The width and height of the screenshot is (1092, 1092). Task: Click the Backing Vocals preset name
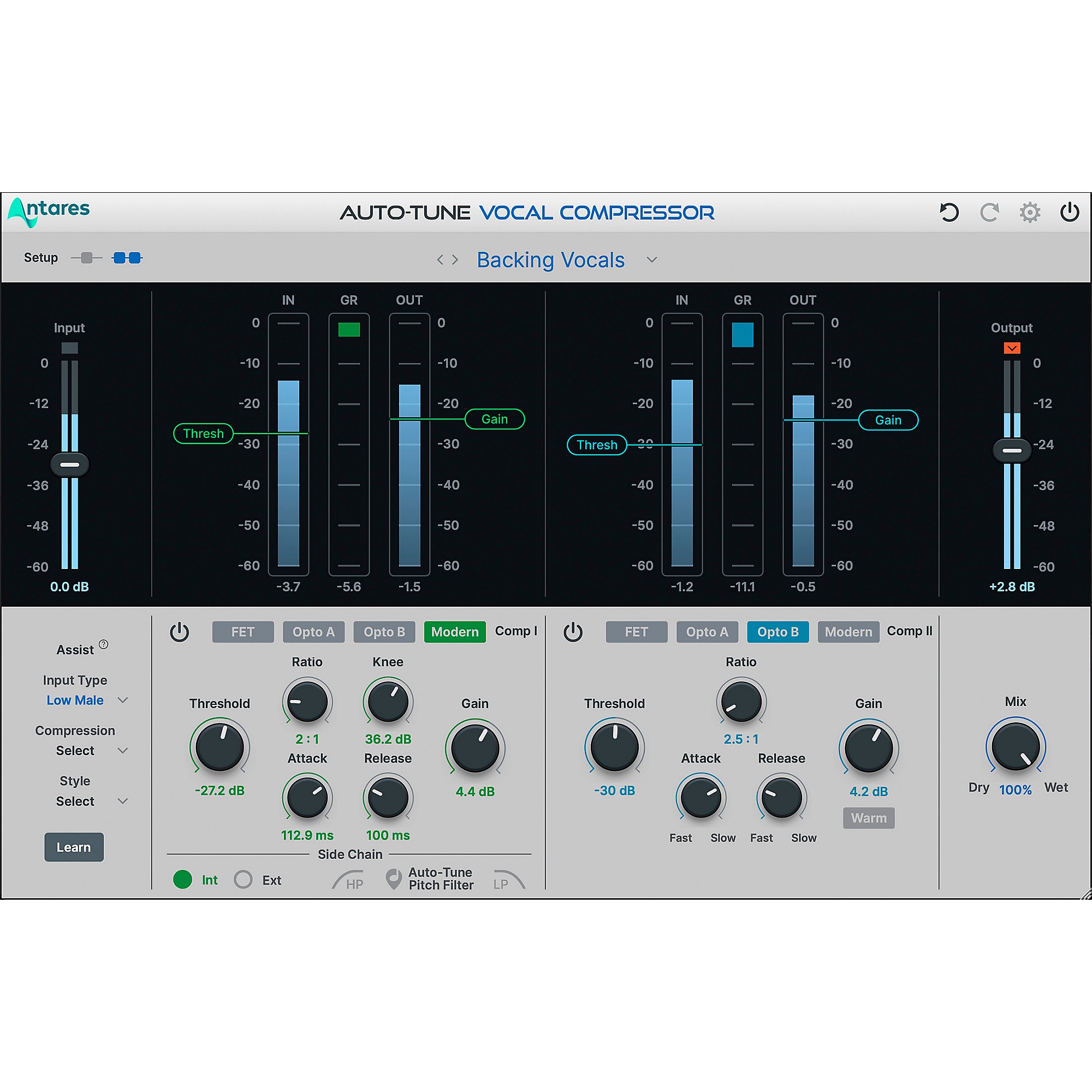click(550, 260)
